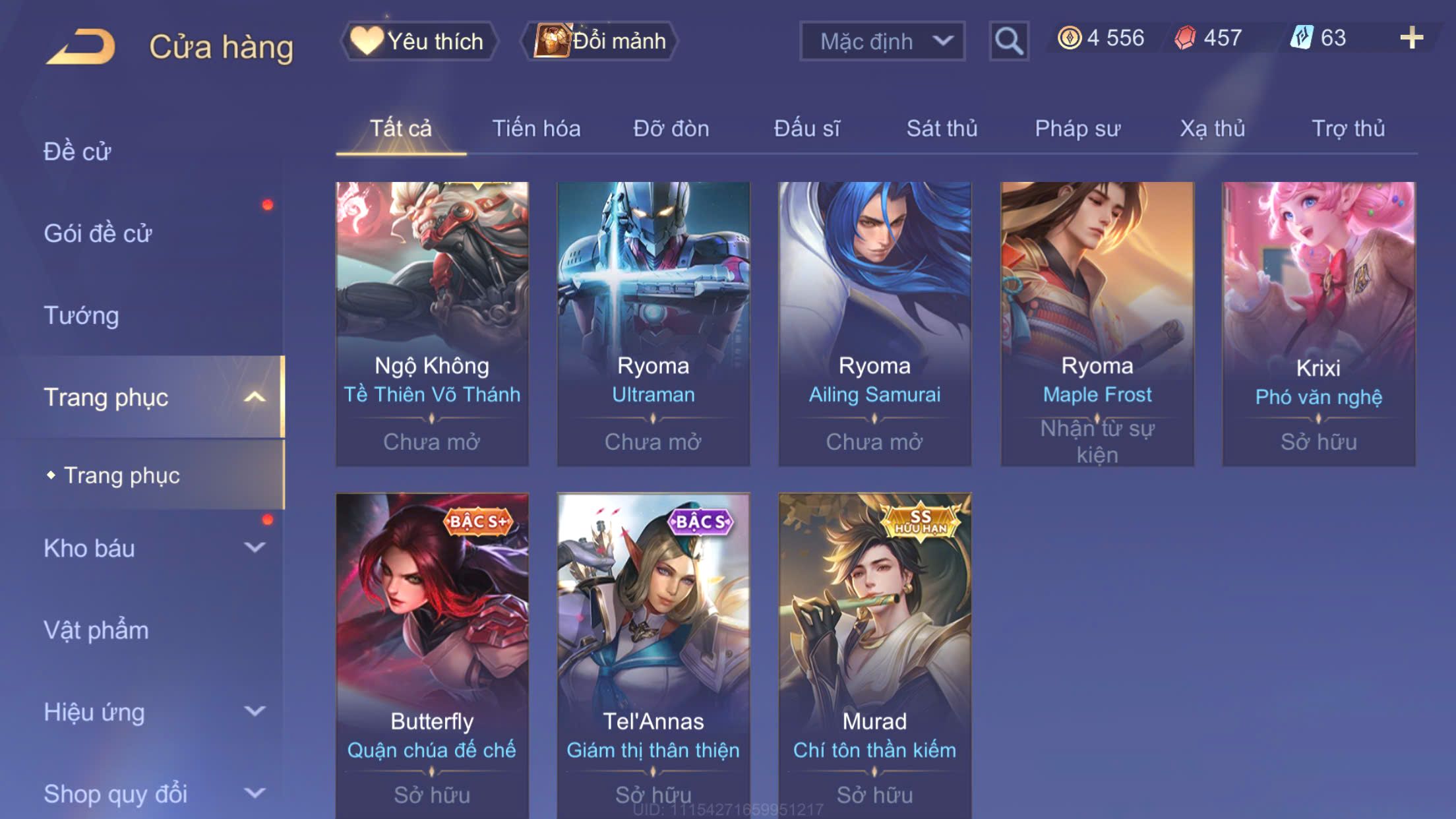Click the red ruby currency icon
The width and height of the screenshot is (1456, 819).
pos(1185,38)
